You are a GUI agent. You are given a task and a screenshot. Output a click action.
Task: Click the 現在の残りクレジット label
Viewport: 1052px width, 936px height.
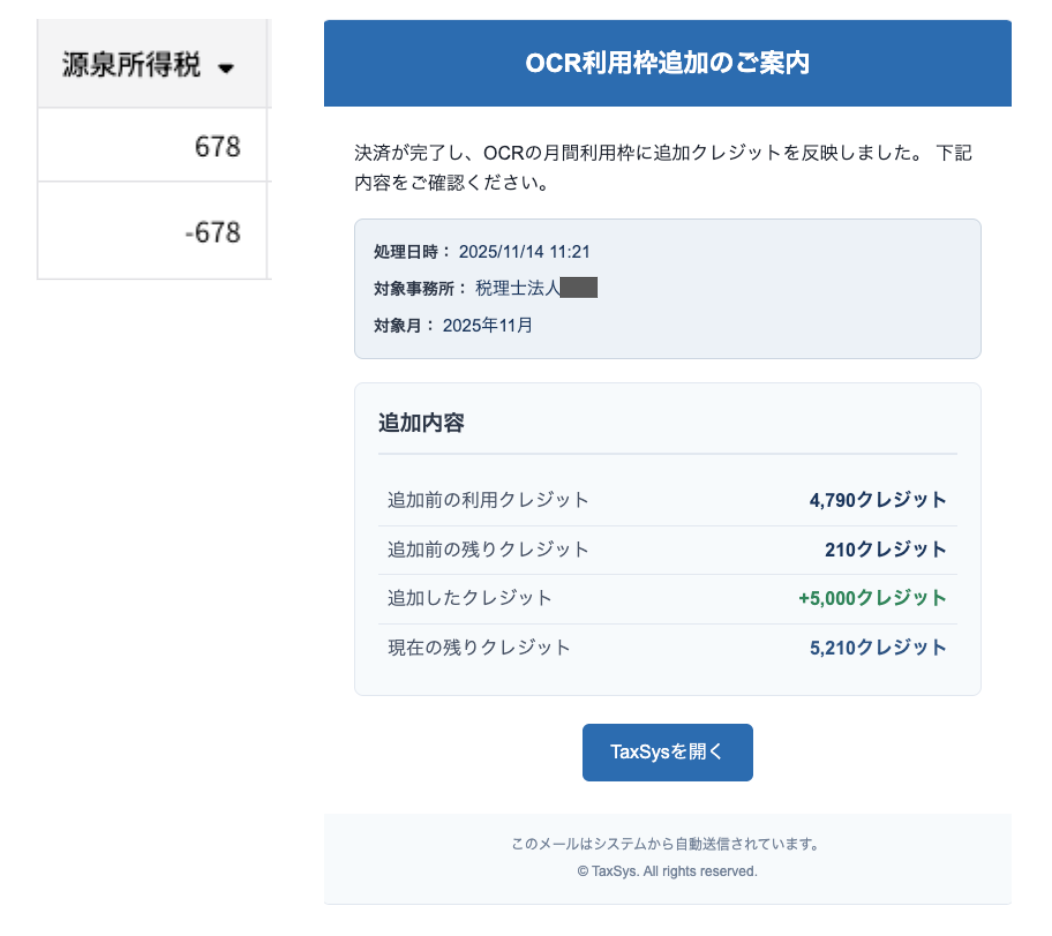[479, 647]
